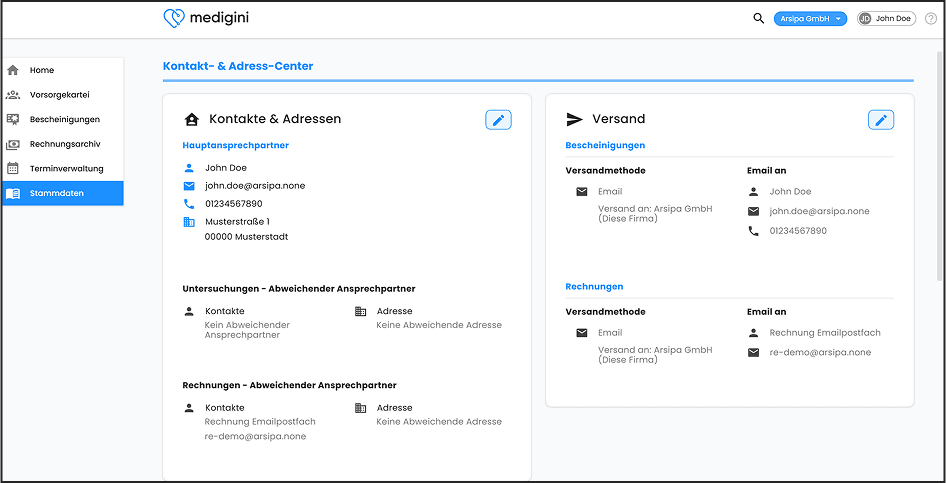Click Email envelope icon under Rechnungen Versandmethode

582,333
